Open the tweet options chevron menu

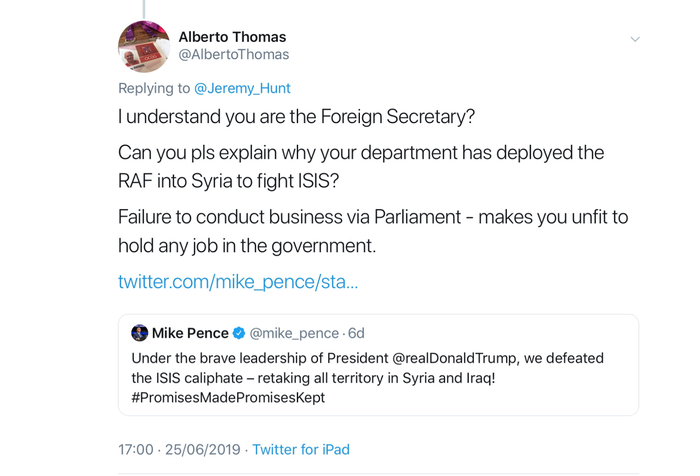click(x=634, y=39)
